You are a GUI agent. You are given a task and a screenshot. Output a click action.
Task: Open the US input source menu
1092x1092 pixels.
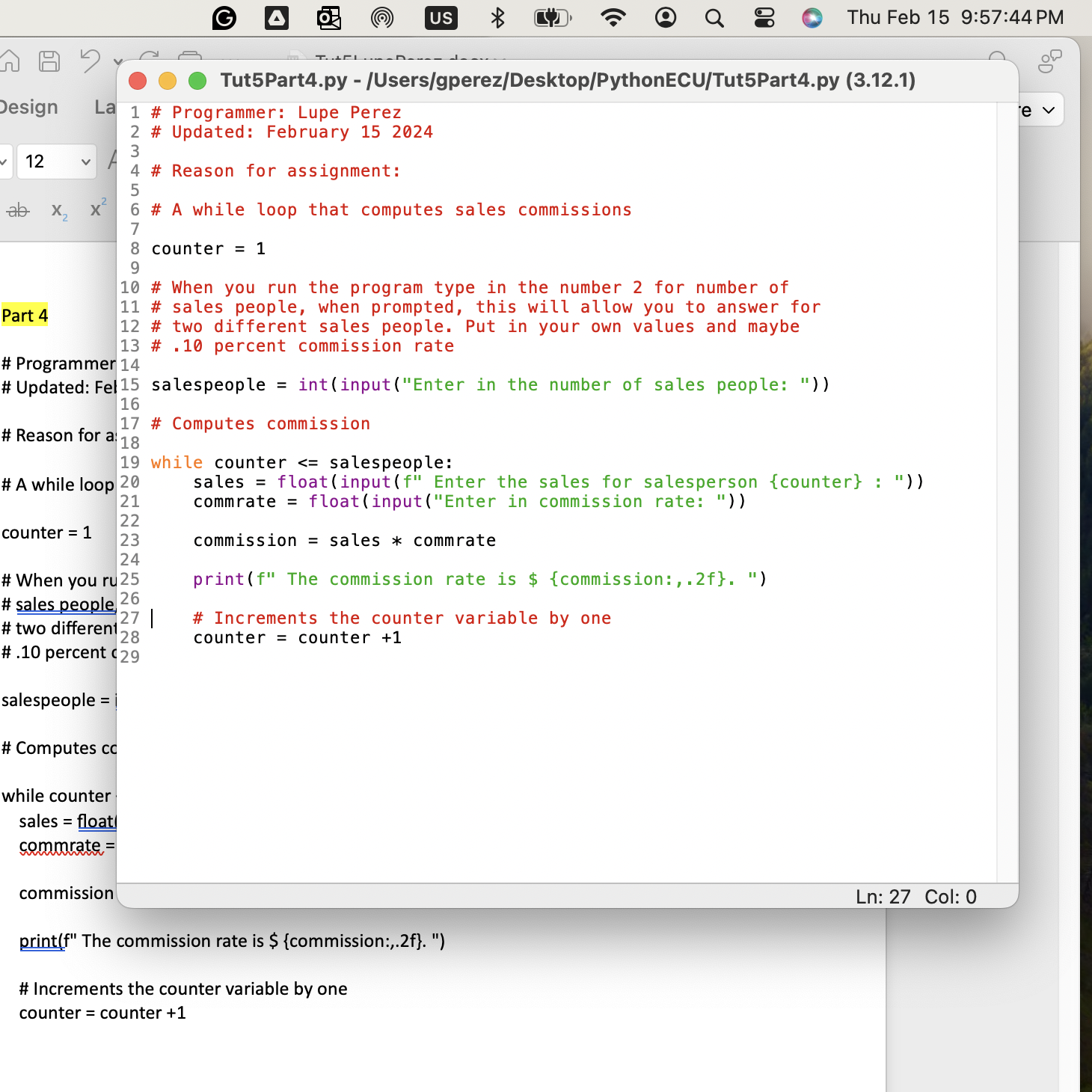click(441, 18)
